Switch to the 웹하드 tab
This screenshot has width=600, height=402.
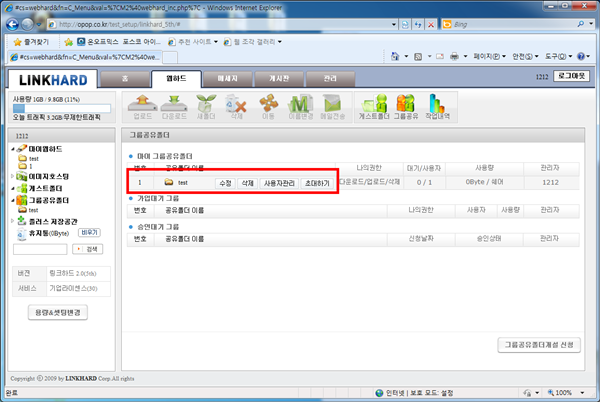pyautogui.click(x=176, y=79)
